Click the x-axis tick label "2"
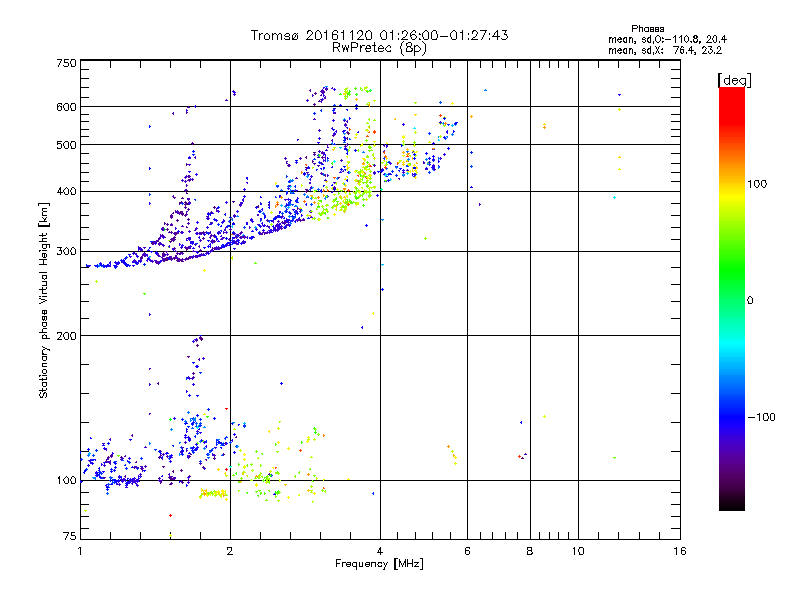The height and width of the screenshot is (600, 800). [x=230, y=551]
